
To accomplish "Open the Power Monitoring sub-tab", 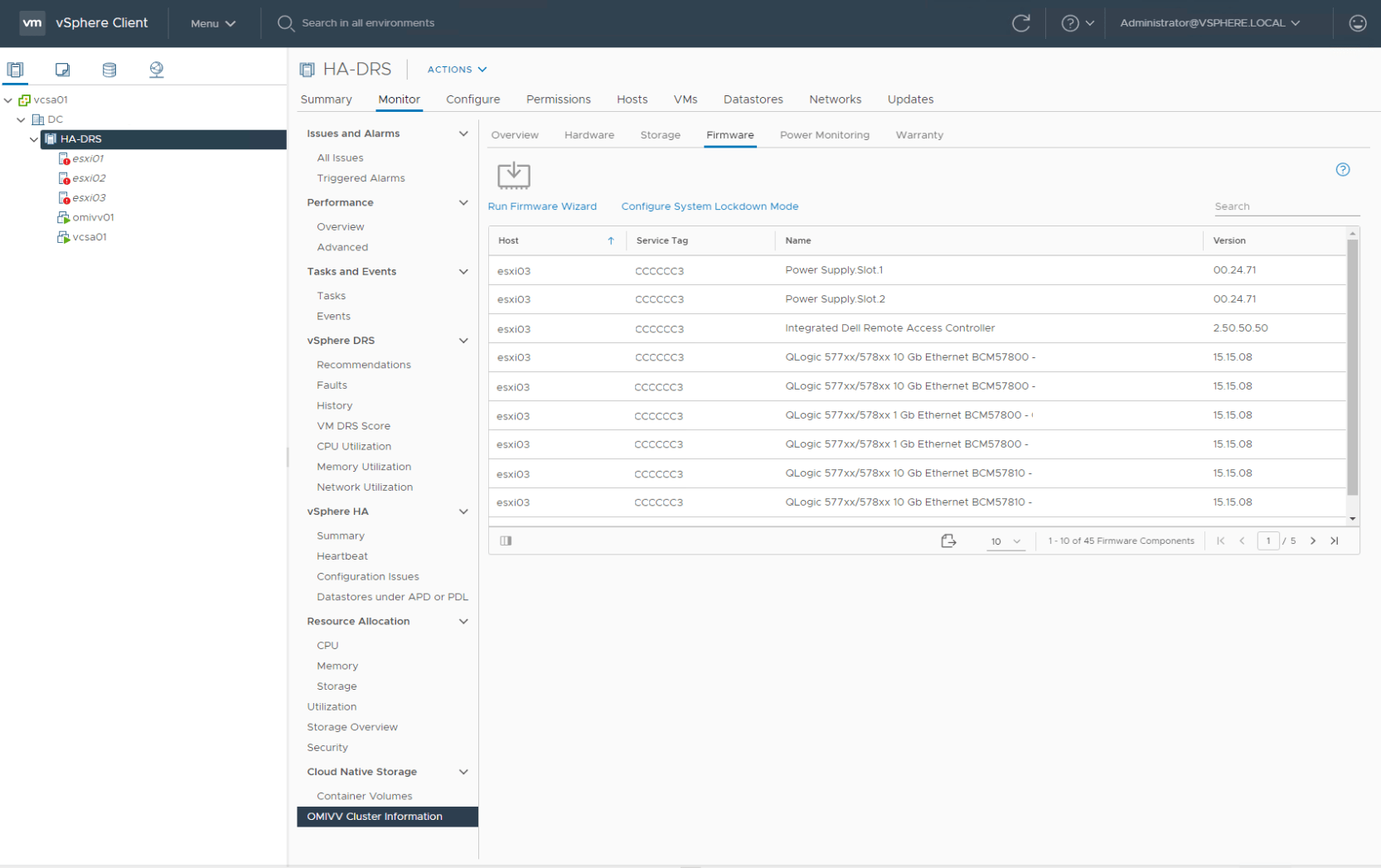I will [x=825, y=135].
